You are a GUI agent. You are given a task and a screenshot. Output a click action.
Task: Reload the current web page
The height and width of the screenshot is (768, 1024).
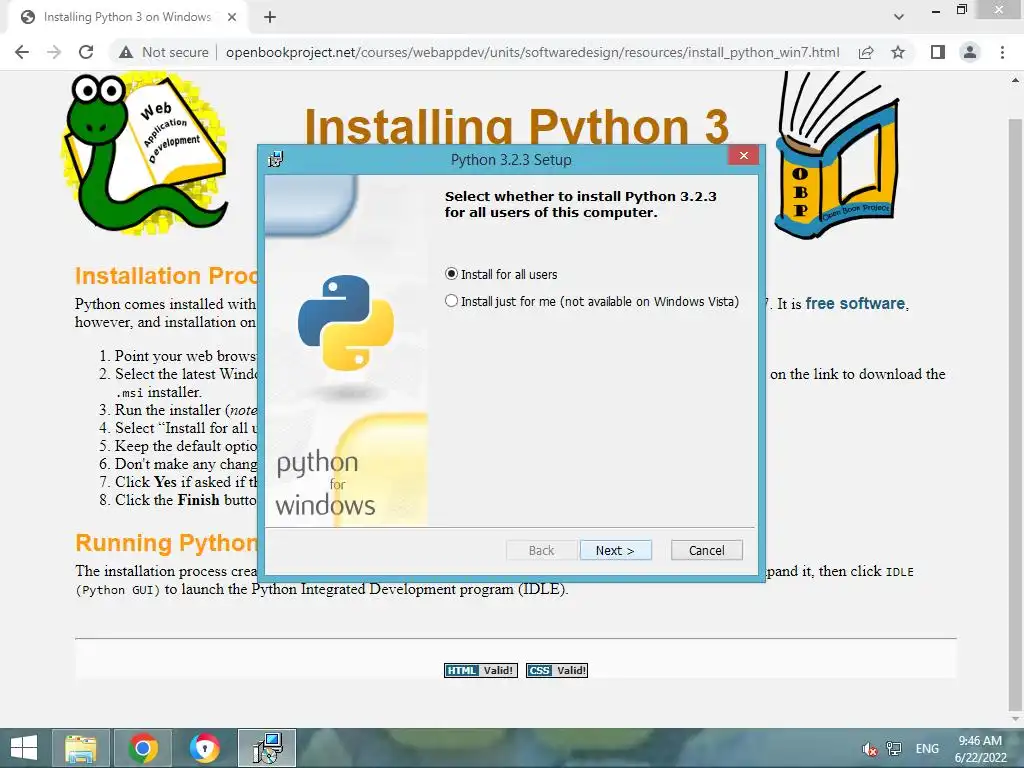(86, 52)
